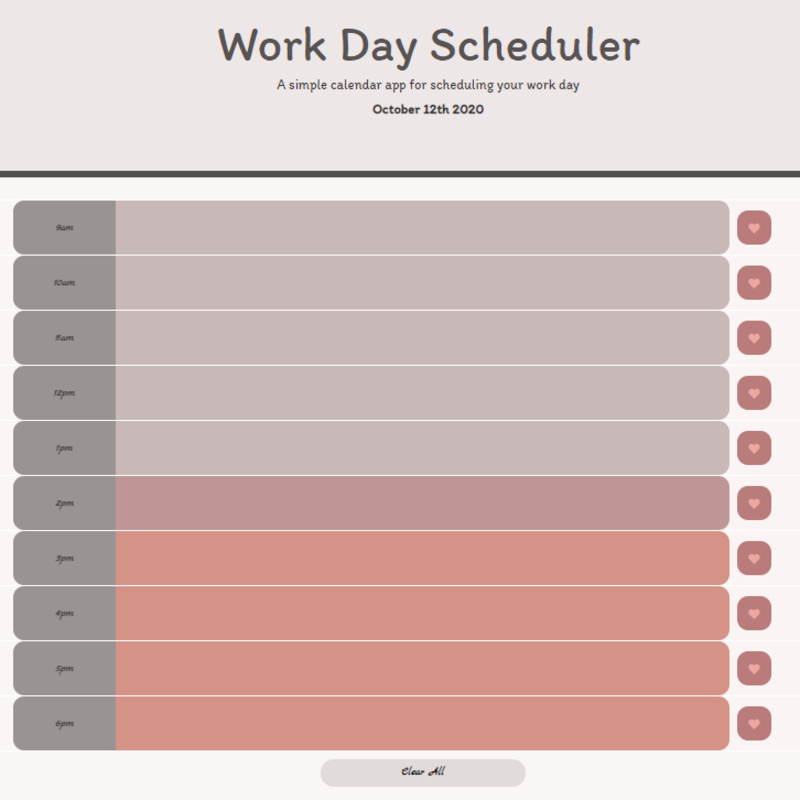Click the 11am text entry area

420,337
